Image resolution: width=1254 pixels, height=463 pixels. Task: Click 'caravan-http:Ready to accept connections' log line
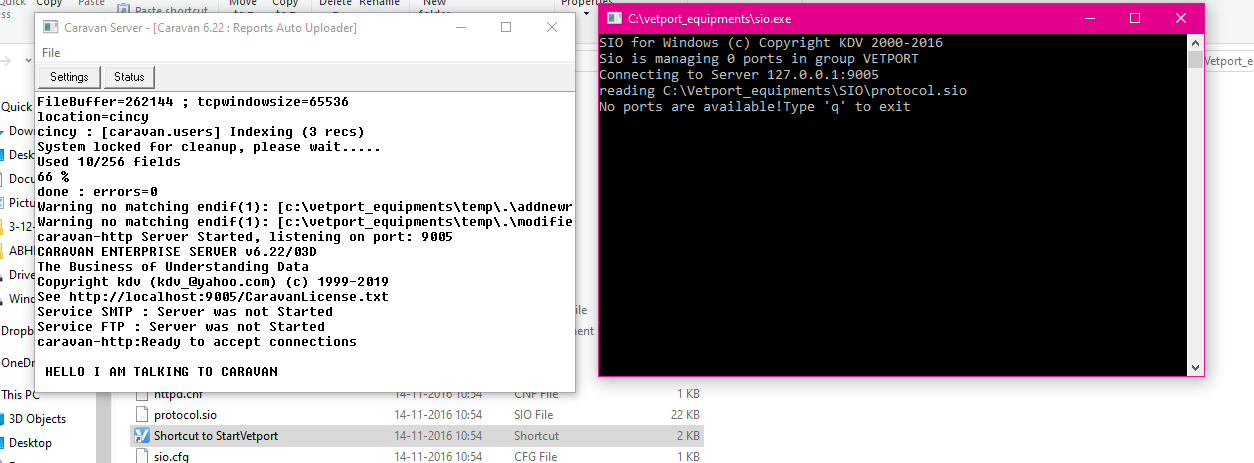(197, 342)
